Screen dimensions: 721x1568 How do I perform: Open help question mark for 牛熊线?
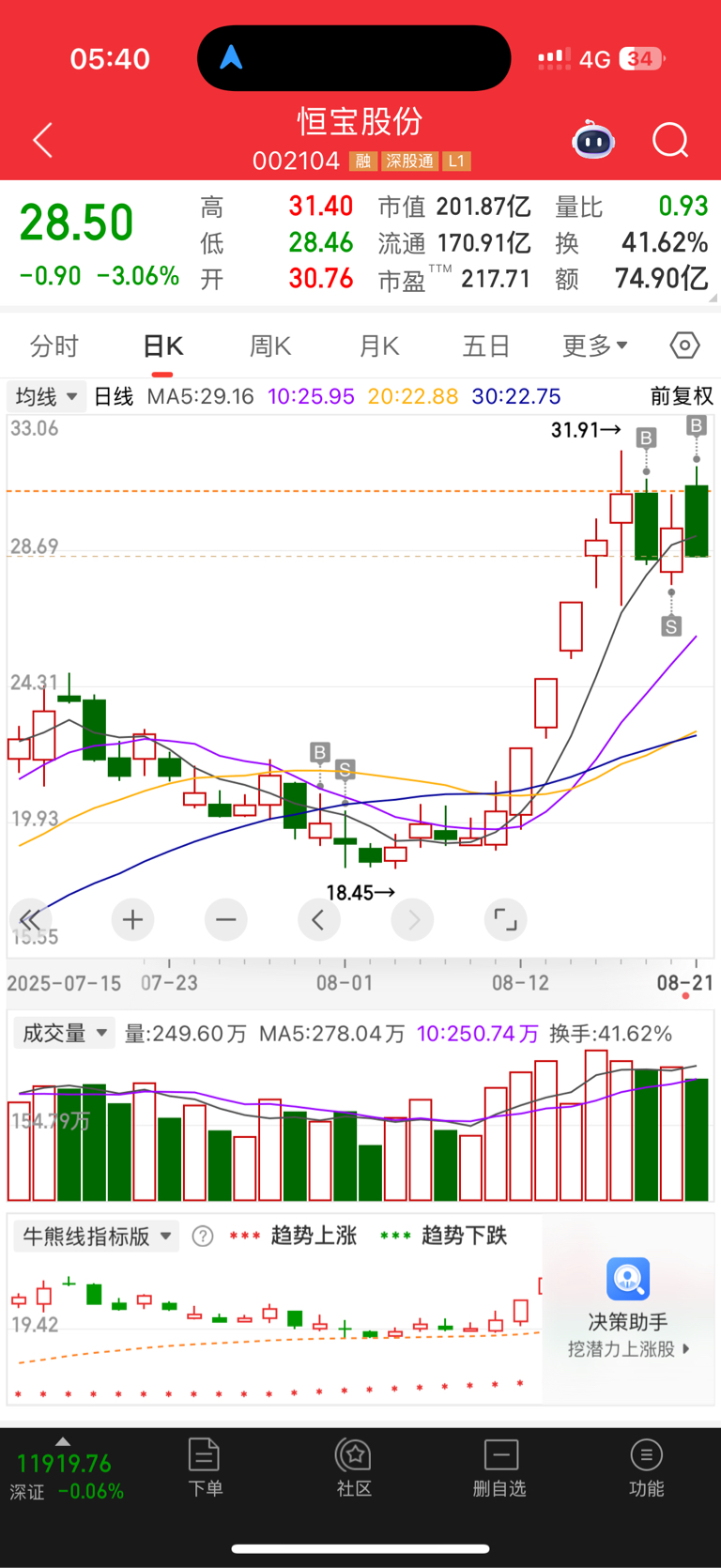click(203, 1236)
